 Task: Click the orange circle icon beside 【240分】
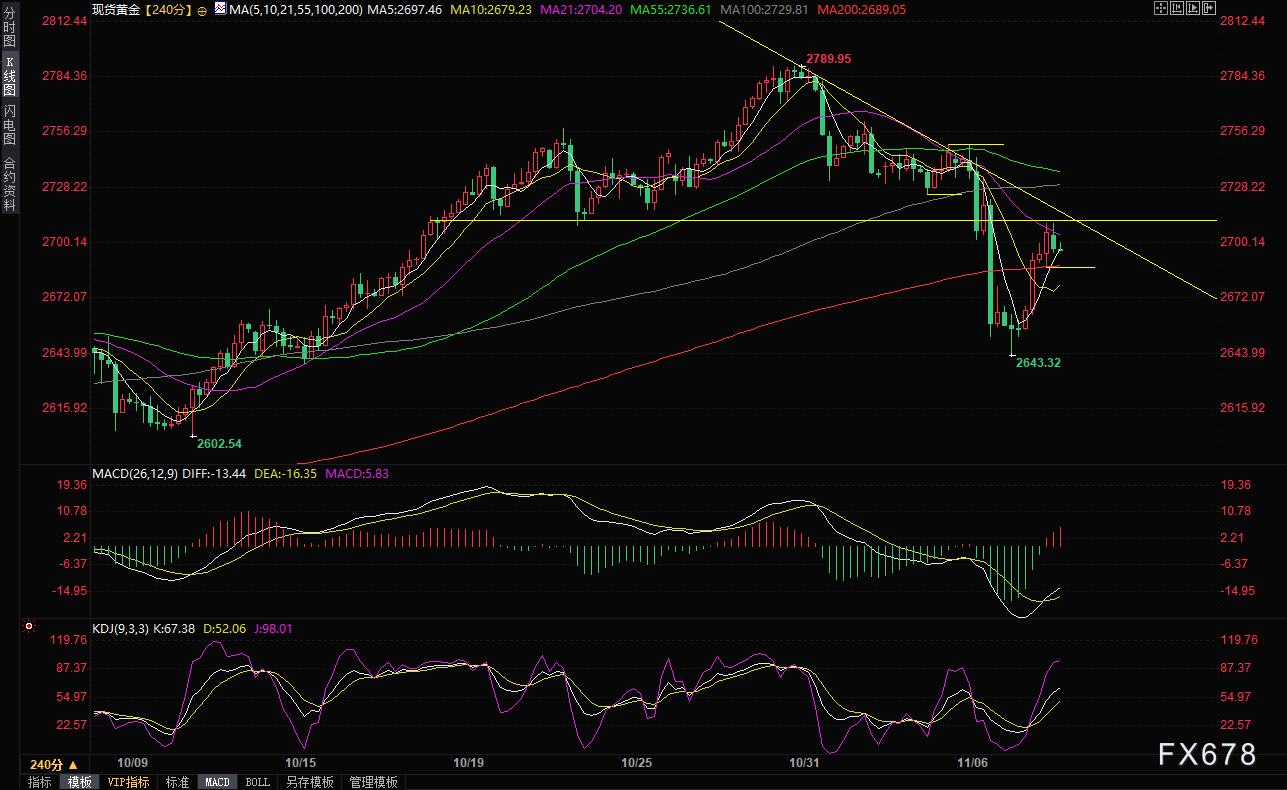point(202,9)
